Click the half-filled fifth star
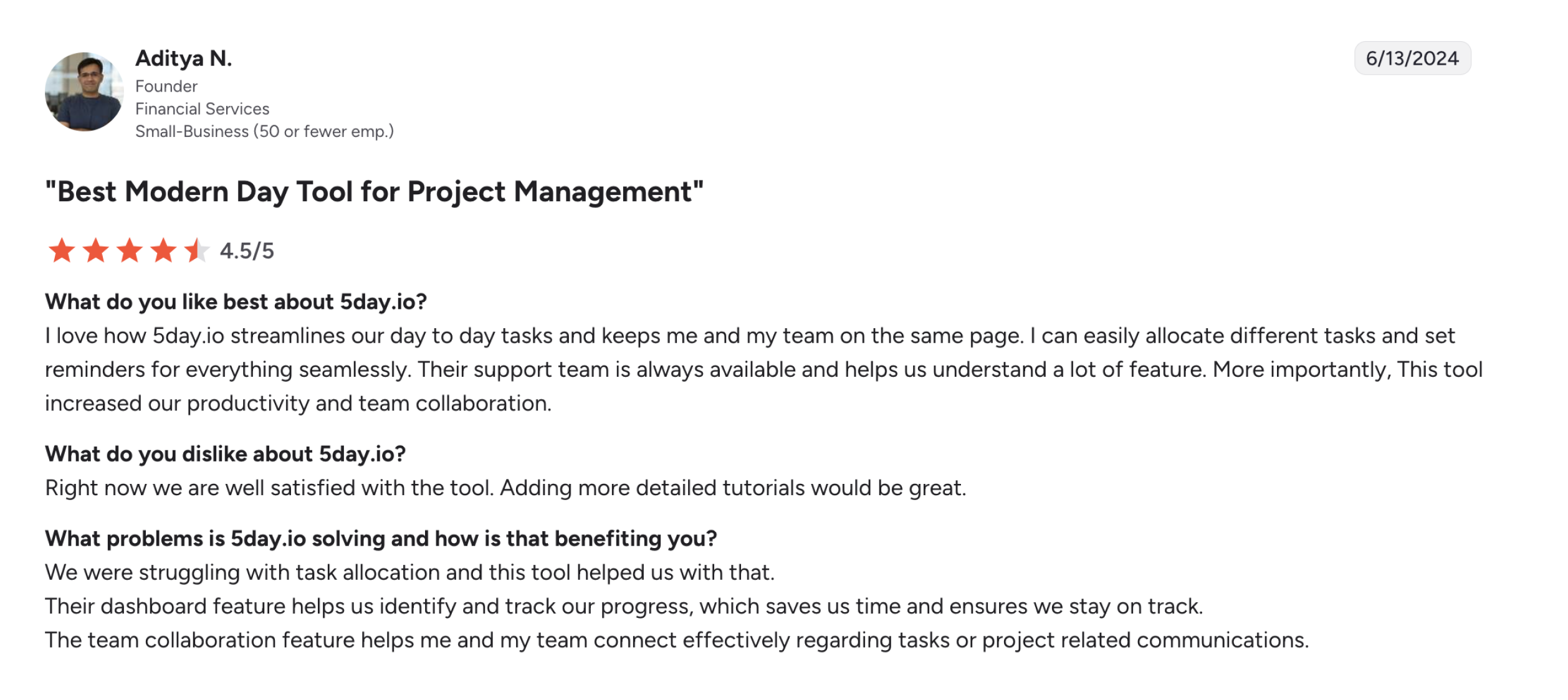This screenshot has height=700, width=1568. pos(197,250)
